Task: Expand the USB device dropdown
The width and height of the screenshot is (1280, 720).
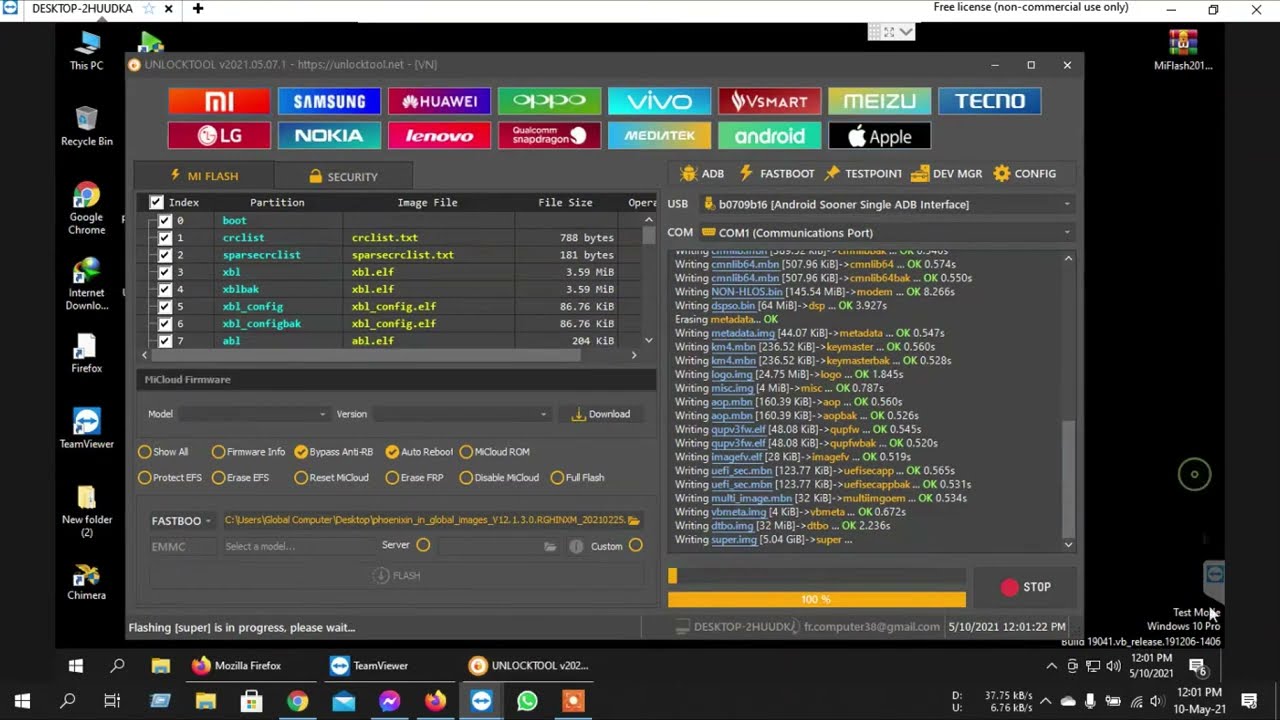Action: tap(886, 204)
